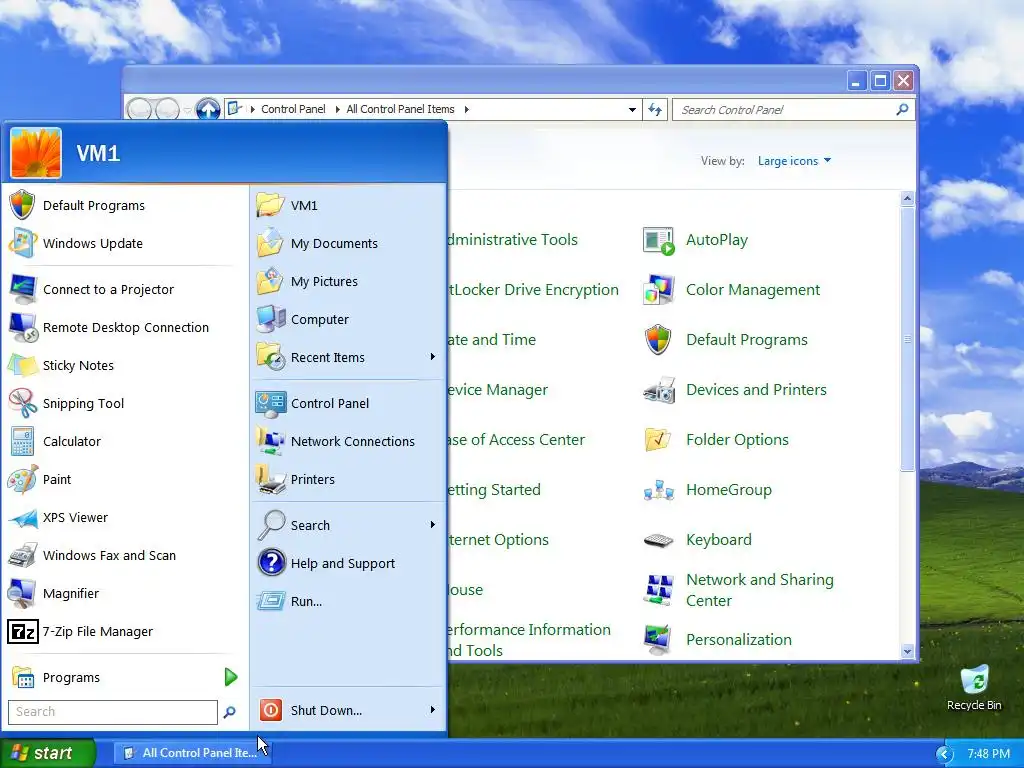Open Personalization icon in Control Panel
The image size is (1024, 768).
tap(658, 639)
